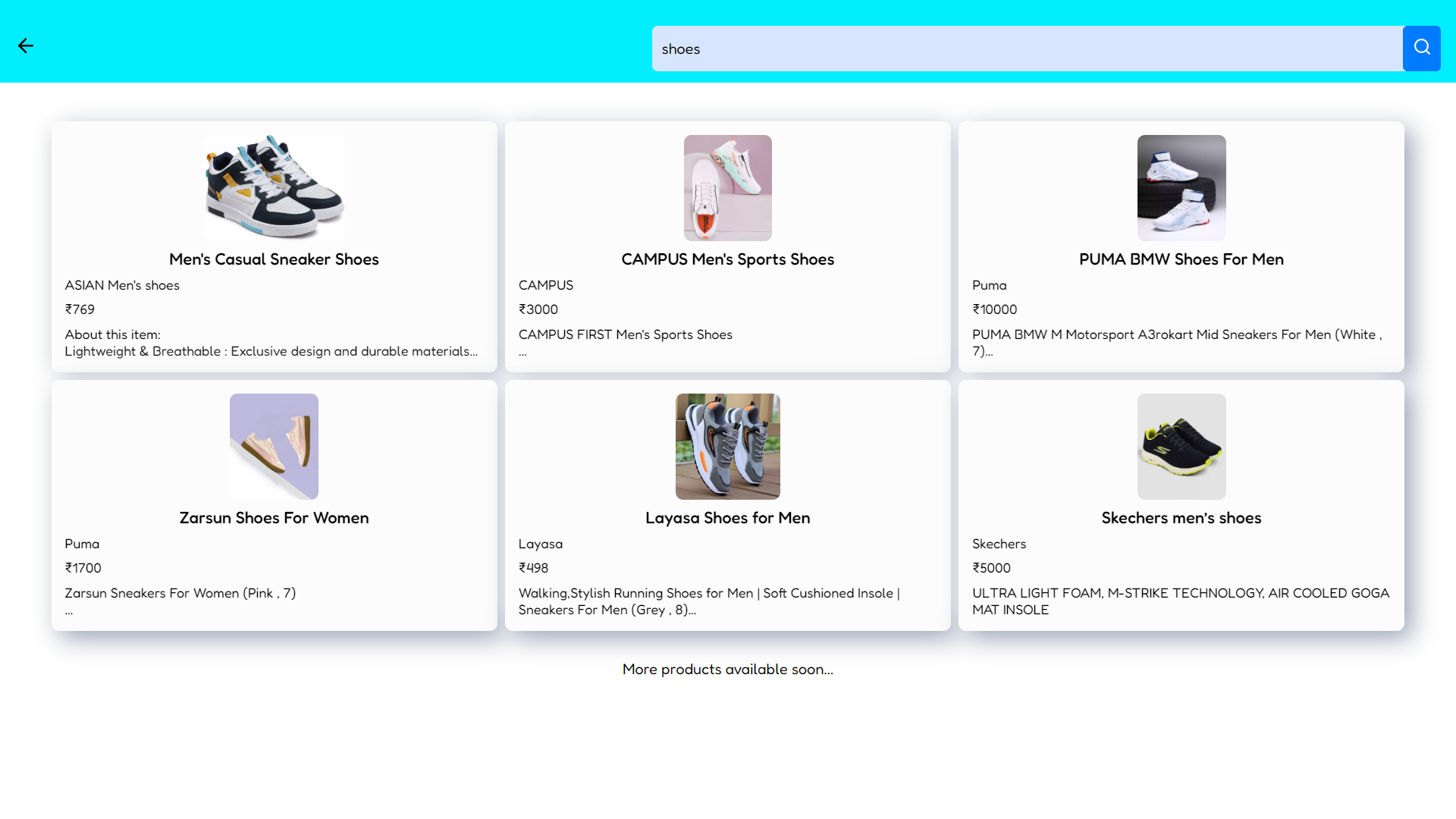This screenshot has width=1456, height=819.
Task: Click the brand text 'CAMPUS'
Action: point(546,285)
